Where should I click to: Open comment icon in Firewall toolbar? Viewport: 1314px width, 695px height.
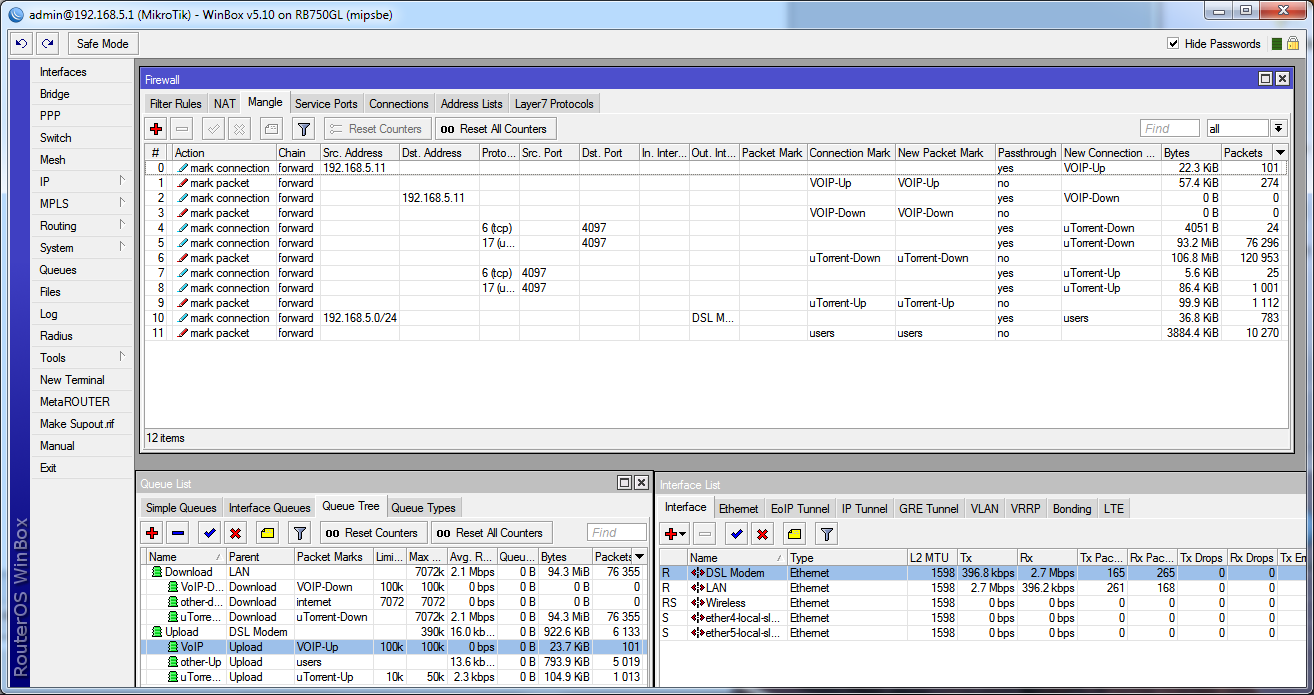271,129
